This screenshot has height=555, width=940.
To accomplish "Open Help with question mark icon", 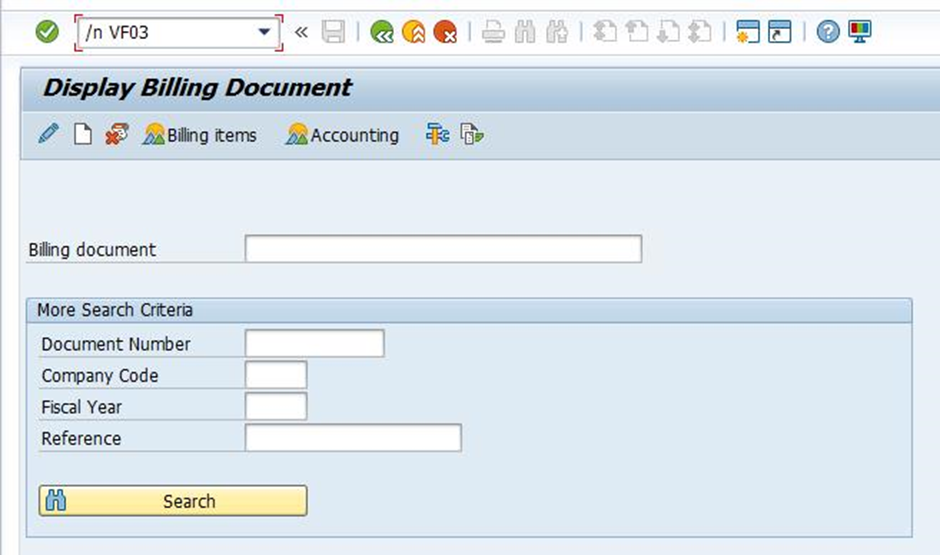I will click(828, 32).
